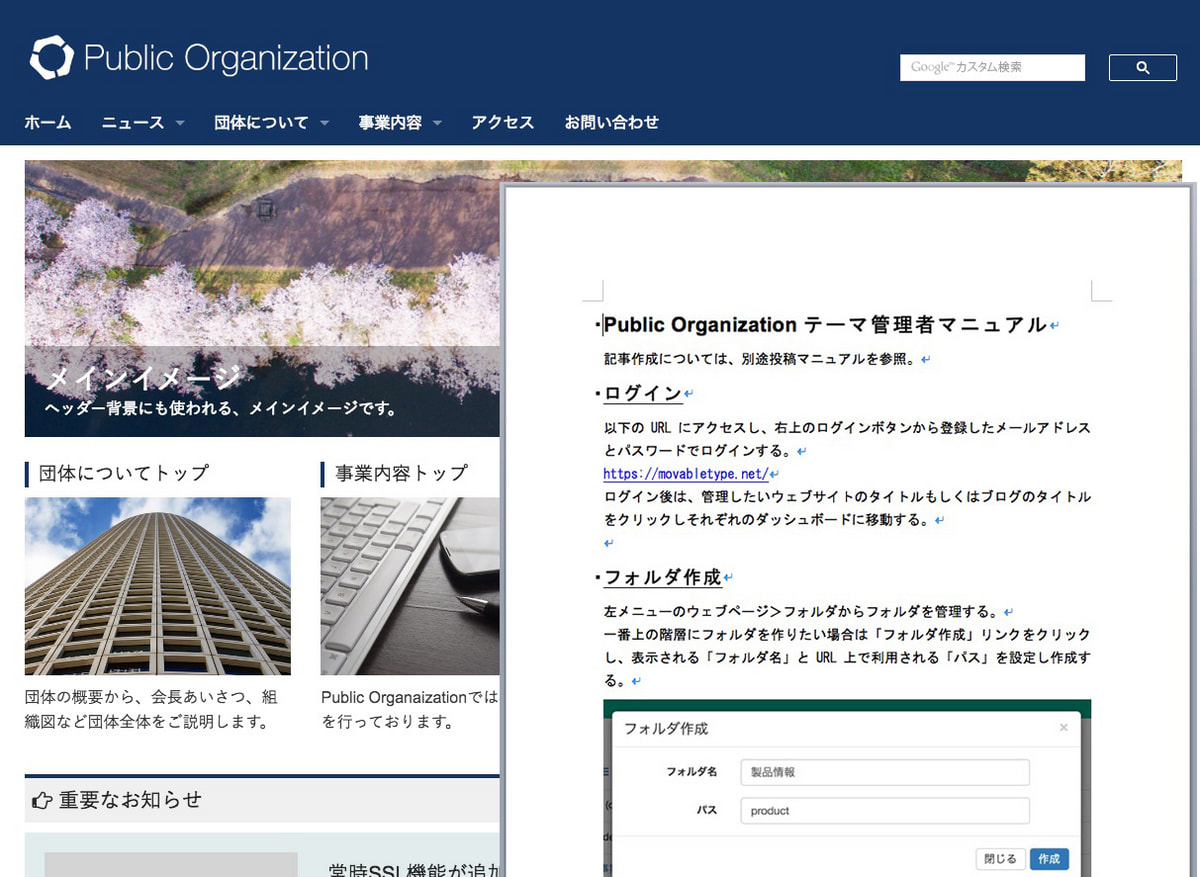Image resolution: width=1200 pixels, height=877 pixels.
Task: Open the 事業内容 dropdown arrow
Action: [437, 123]
